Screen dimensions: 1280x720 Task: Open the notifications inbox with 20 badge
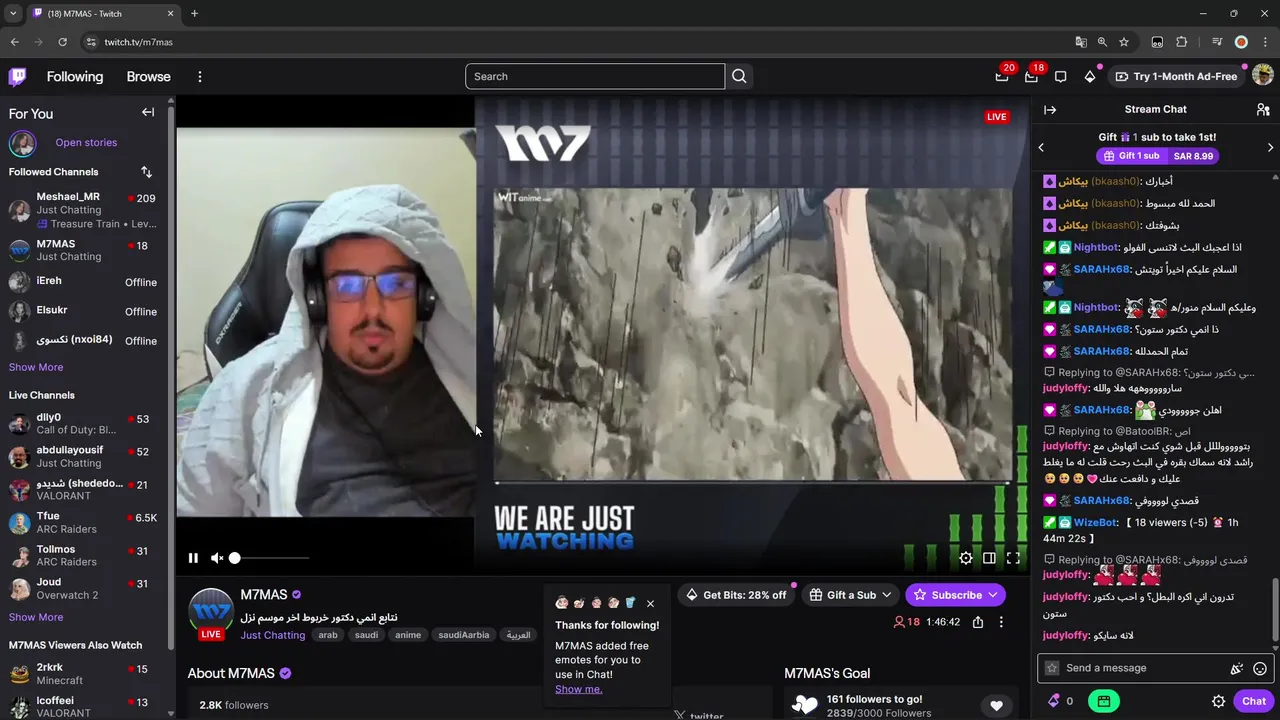tap(1002, 77)
